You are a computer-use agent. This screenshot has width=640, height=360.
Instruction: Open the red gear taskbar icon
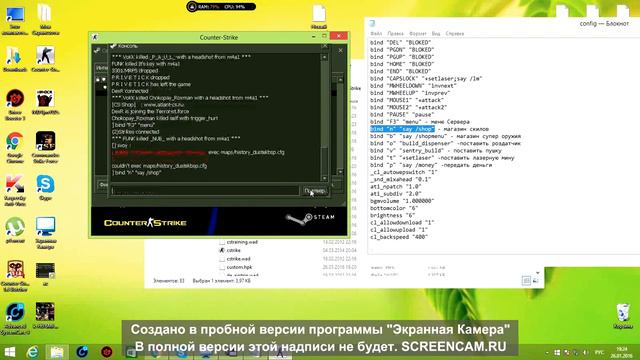pyautogui.click(x=107, y=352)
